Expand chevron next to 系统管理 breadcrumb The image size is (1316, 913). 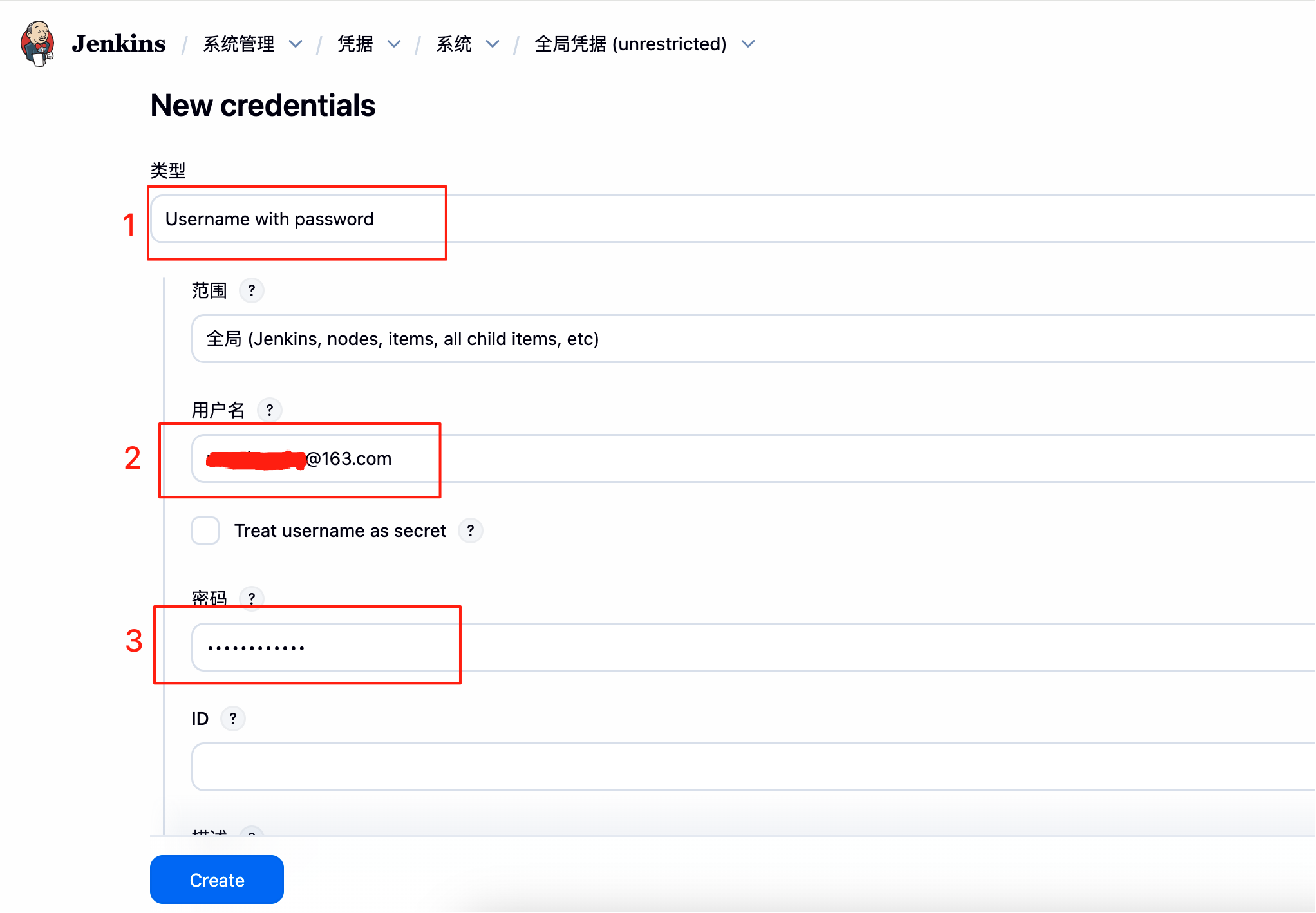point(296,44)
